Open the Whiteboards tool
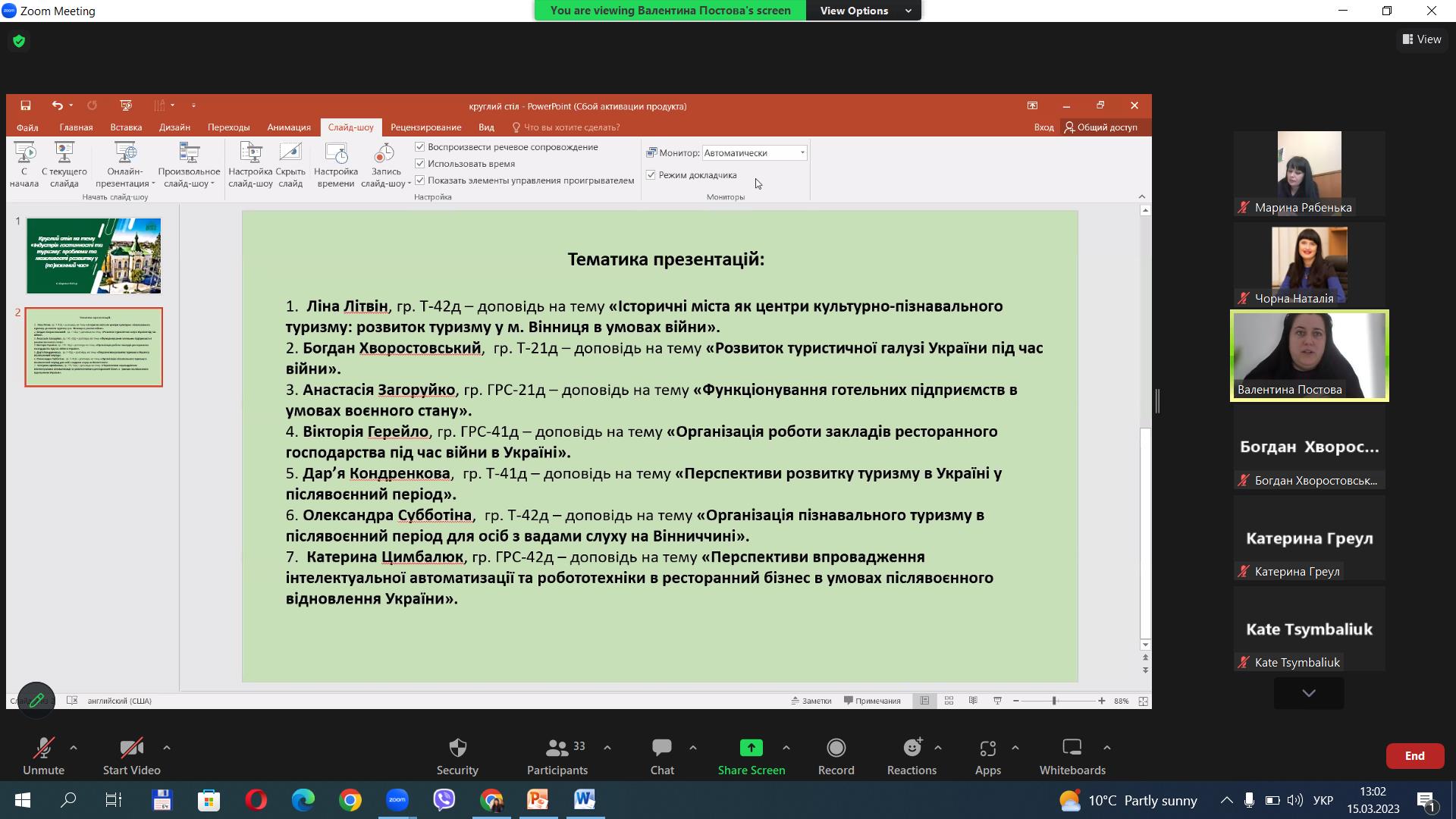 [1072, 748]
